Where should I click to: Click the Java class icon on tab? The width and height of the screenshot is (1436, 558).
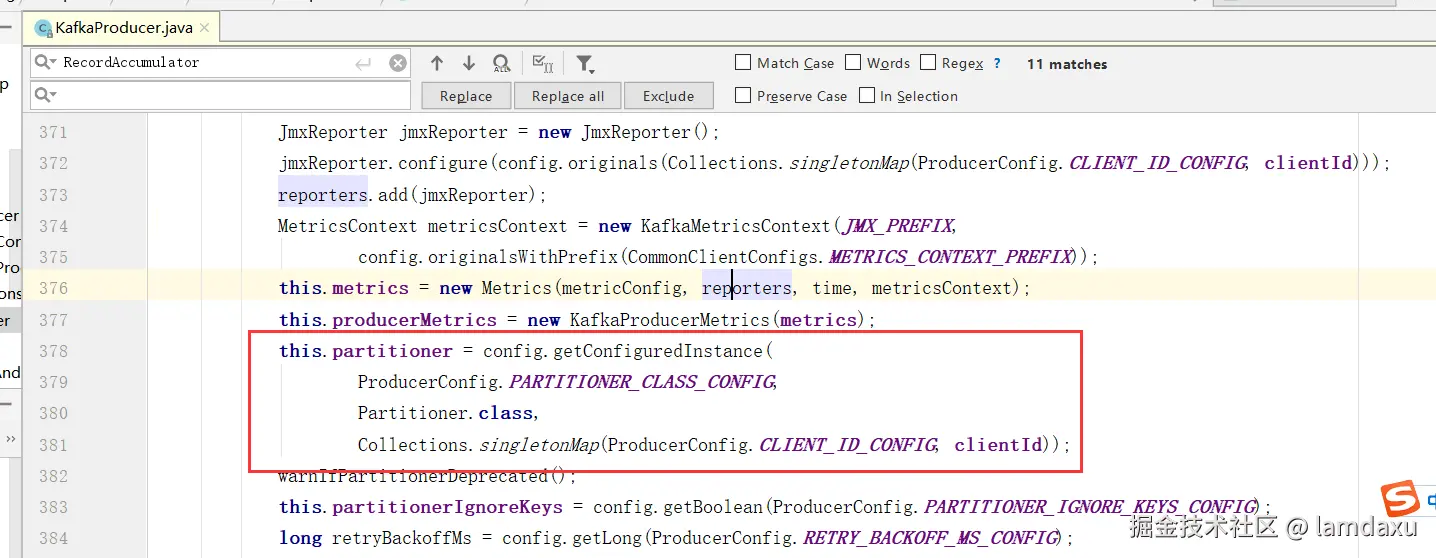pyautogui.click(x=43, y=28)
